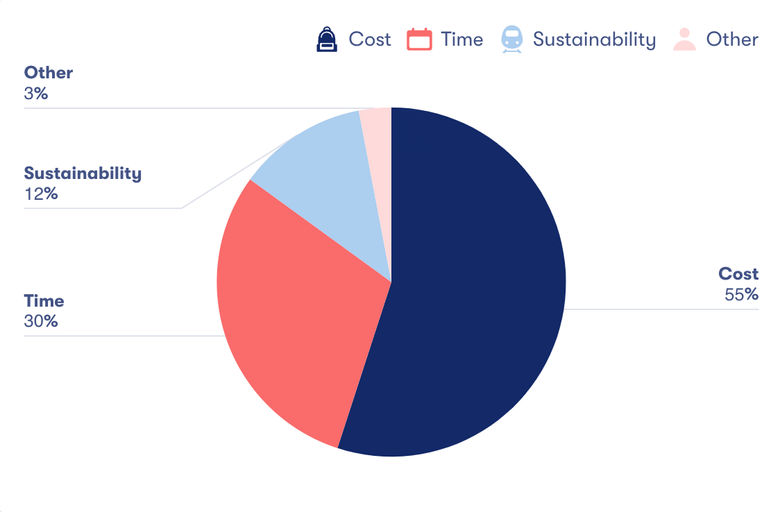Click the person icon beside Other legend
This screenshot has height=512, width=780.
(684, 40)
